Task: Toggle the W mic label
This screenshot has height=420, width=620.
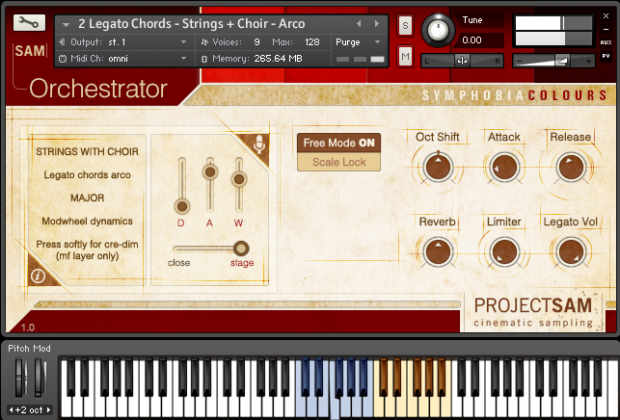Action: pyautogui.click(x=238, y=223)
